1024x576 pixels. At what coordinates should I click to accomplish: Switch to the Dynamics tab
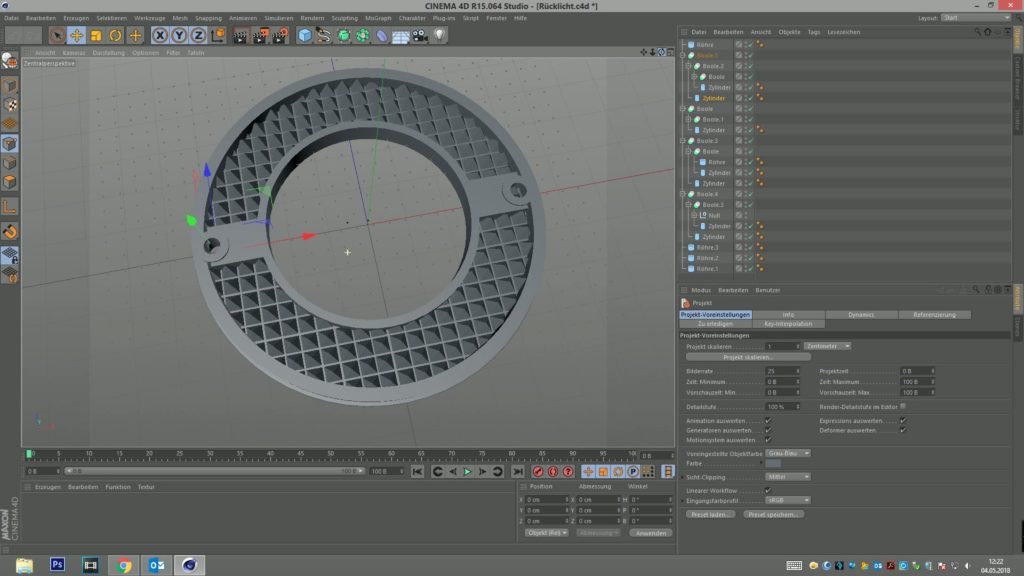861,314
